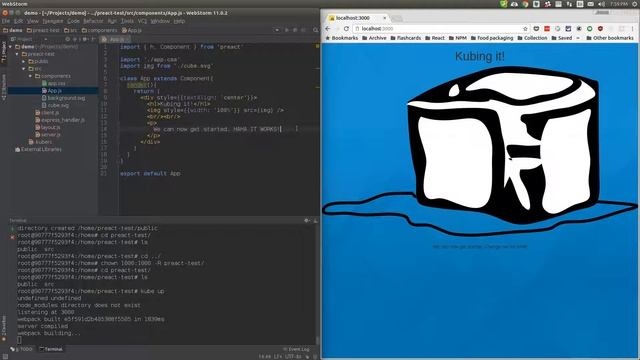Toggle the Favorites side tool button
The width and height of the screenshot is (640, 360).
[4, 327]
